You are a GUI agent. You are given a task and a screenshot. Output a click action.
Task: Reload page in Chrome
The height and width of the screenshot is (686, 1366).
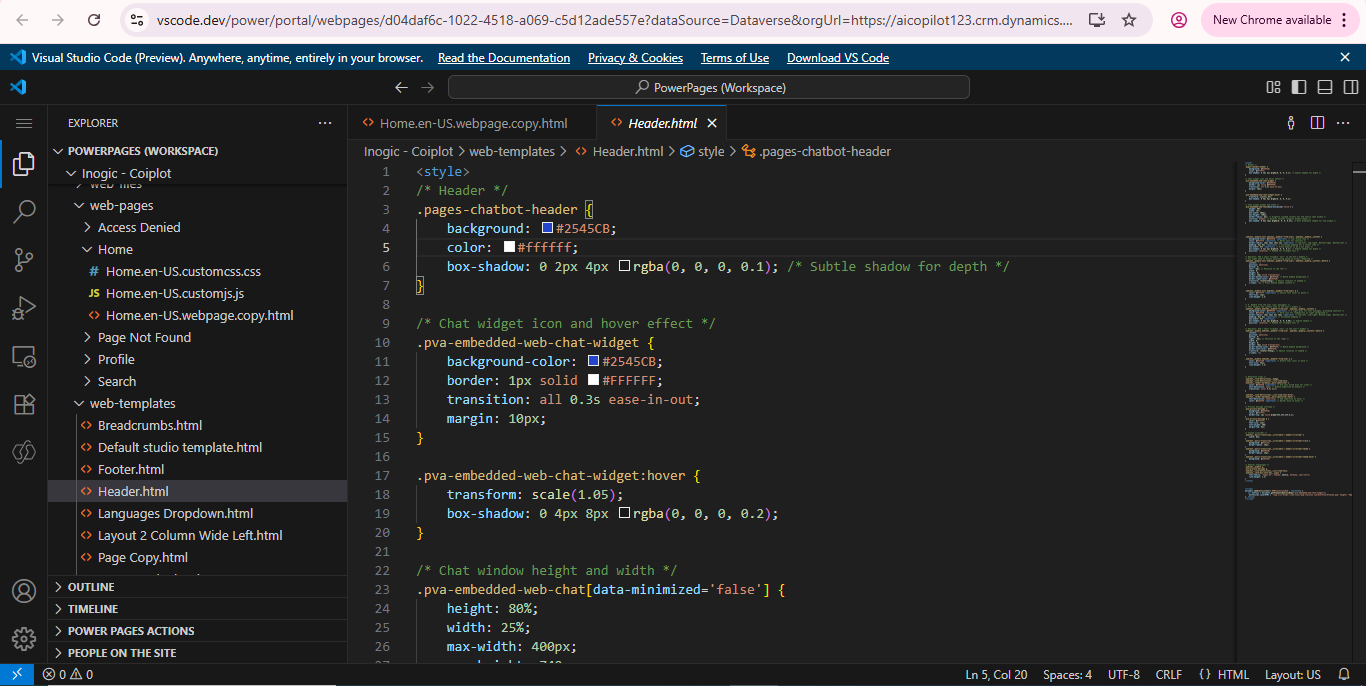tap(94, 20)
